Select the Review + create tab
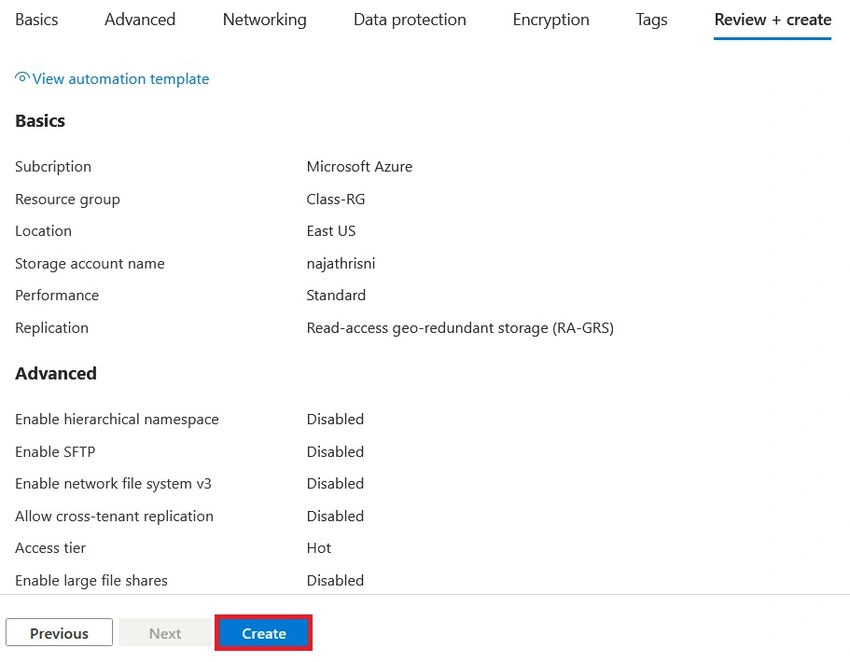This screenshot has height=662, width=850. pos(772,20)
